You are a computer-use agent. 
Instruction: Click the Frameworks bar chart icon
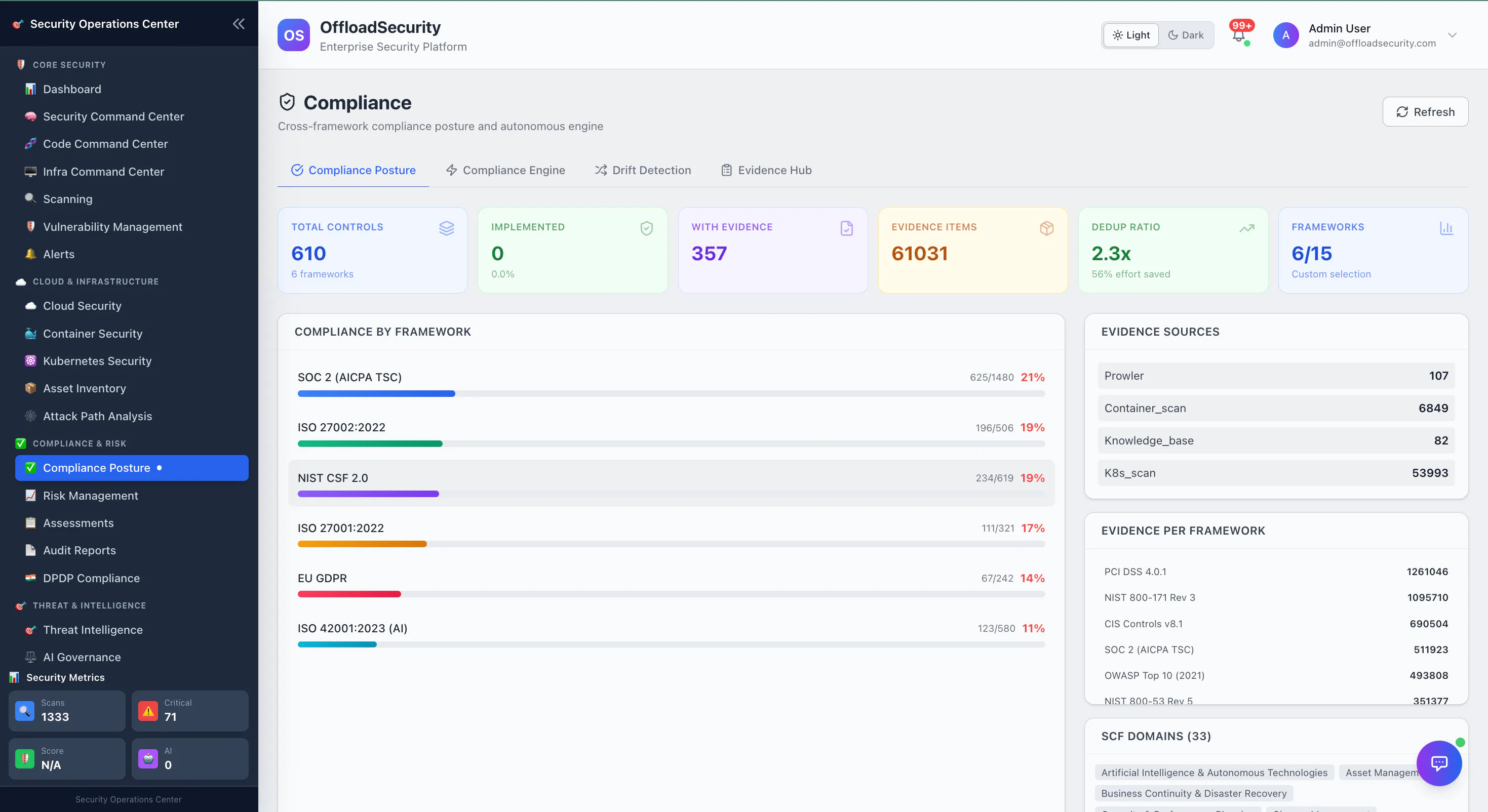click(1446, 228)
